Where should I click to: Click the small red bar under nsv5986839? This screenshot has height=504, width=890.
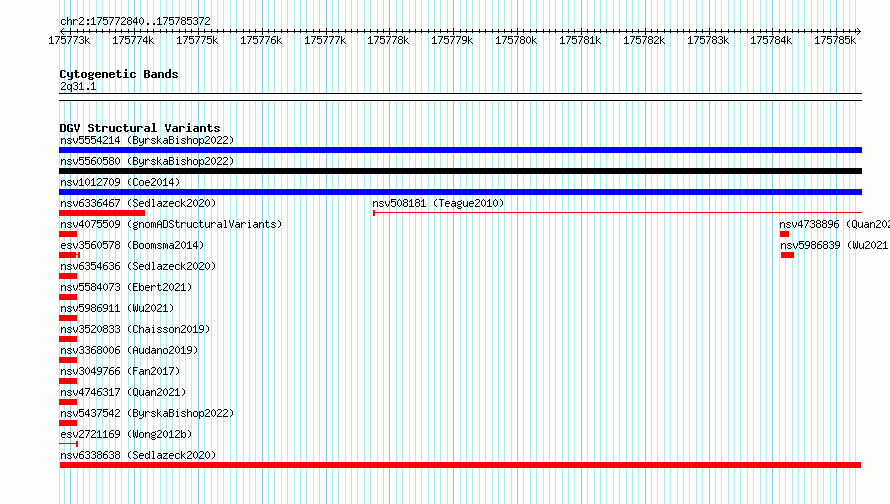787,255
